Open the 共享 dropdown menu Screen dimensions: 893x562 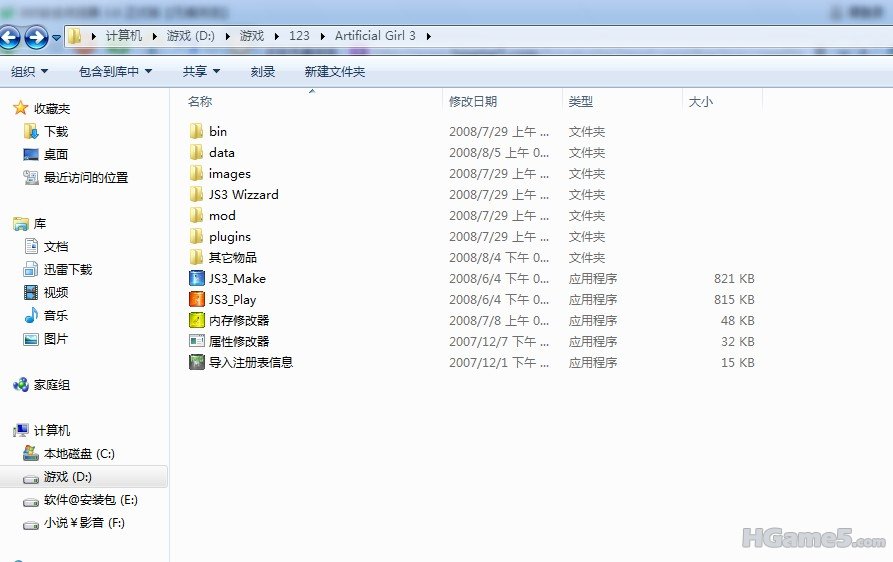pos(201,72)
